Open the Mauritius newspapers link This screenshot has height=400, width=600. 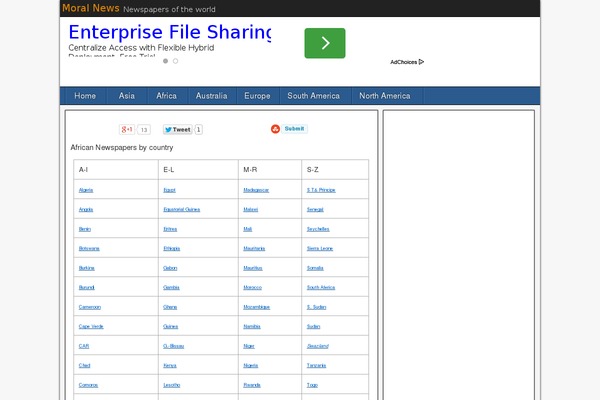[253, 268]
